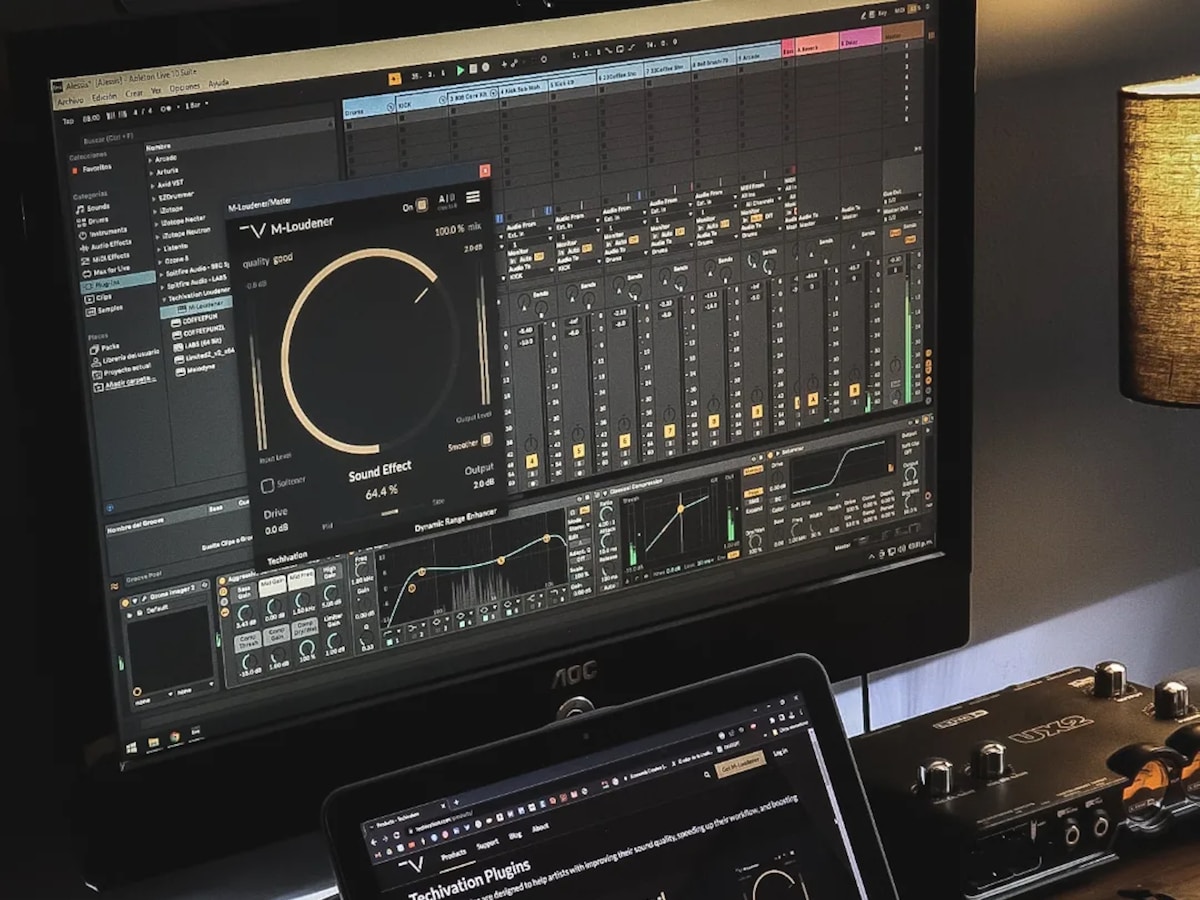Screen dimensions: 1200x900
Task: Select the Clips category icon
Action: 89,299
